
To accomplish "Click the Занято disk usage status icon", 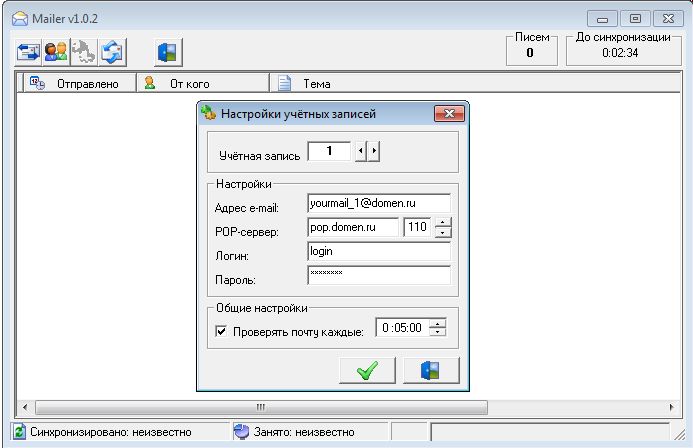I will point(241,432).
